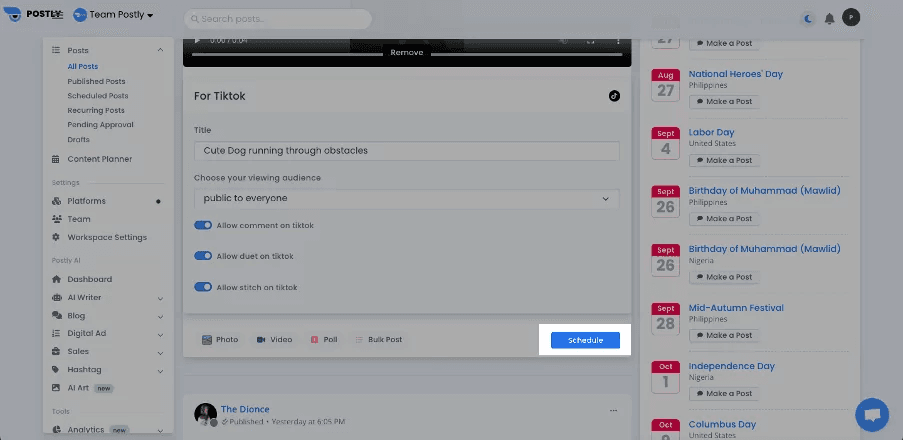Click the TikTok Title input field
This screenshot has width=904, height=440.
tap(406, 151)
